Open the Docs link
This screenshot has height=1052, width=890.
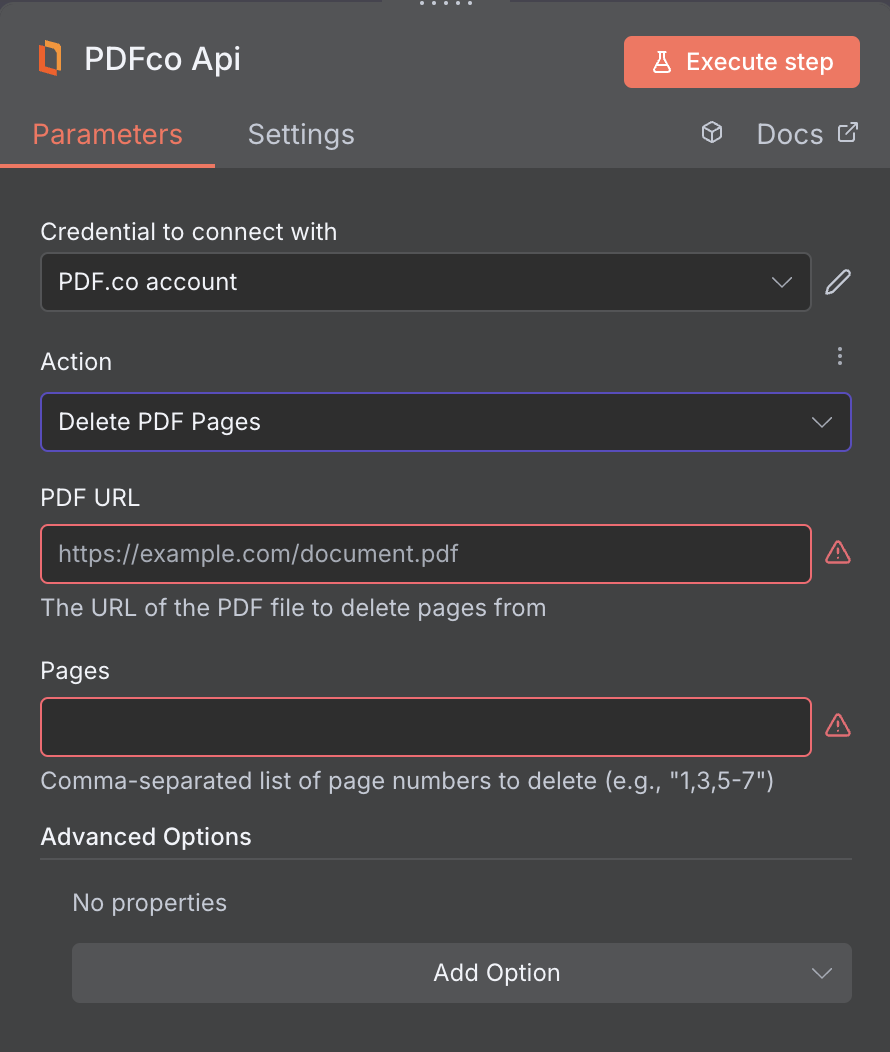click(789, 133)
